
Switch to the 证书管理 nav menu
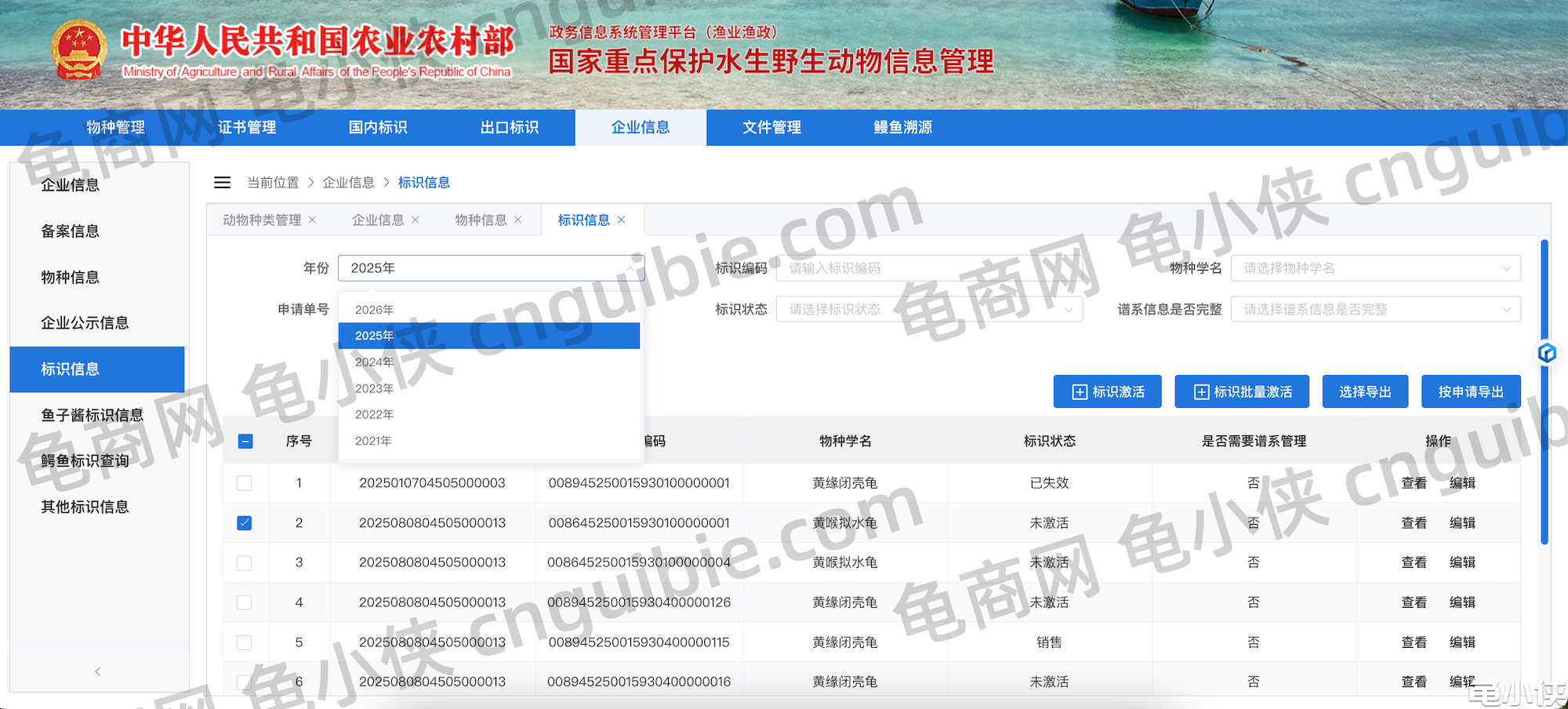click(x=247, y=127)
